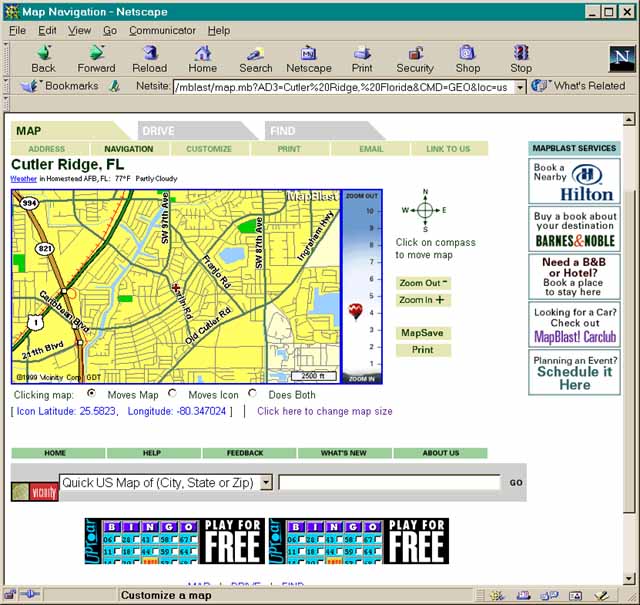The width and height of the screenshot is (640, 605).
Task: Go back with the Back toolbar button
Action: (44, 59)
